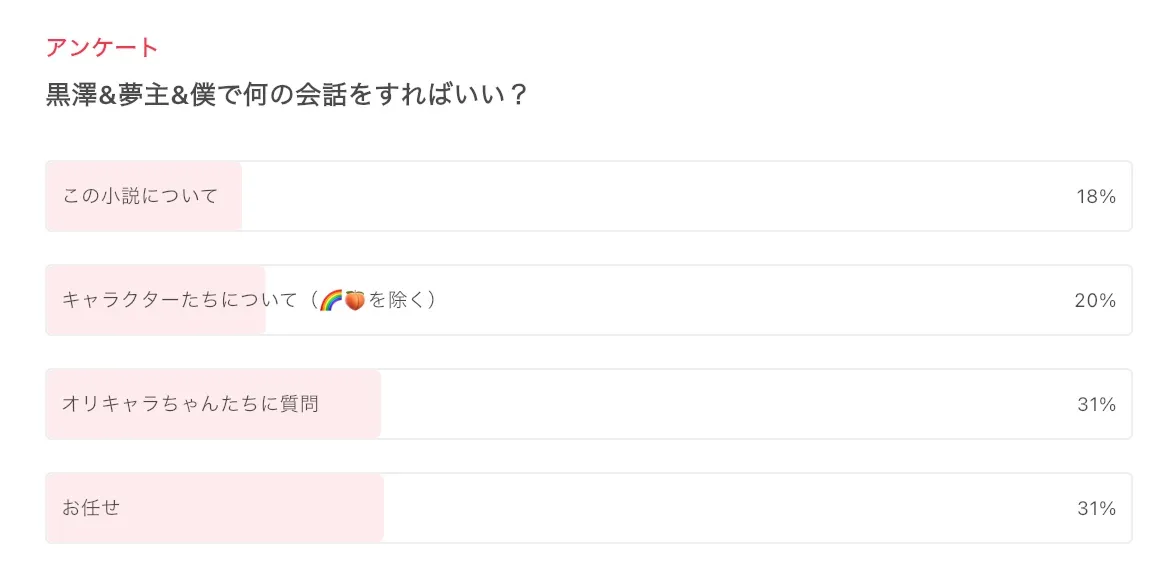Viewport: 1165px width, 574px height.
Task: Click the 18% result for この小説について
Action: 1095,197
